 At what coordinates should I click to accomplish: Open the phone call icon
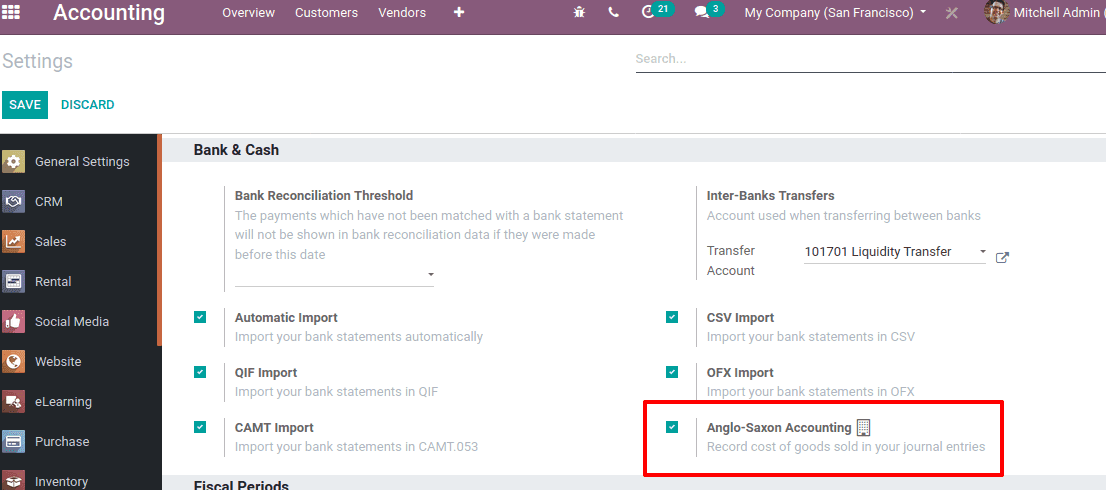(x=614, y=13)
